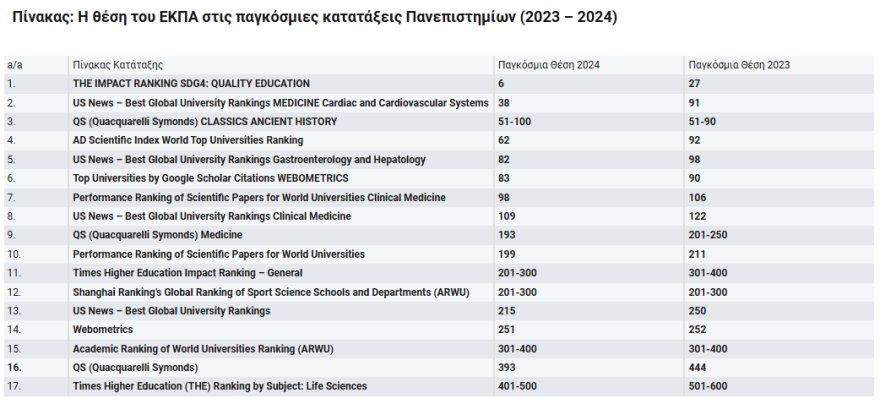Click the 'Παγκόσμια Θέση 2023' column header

click(x=738, y=65)
